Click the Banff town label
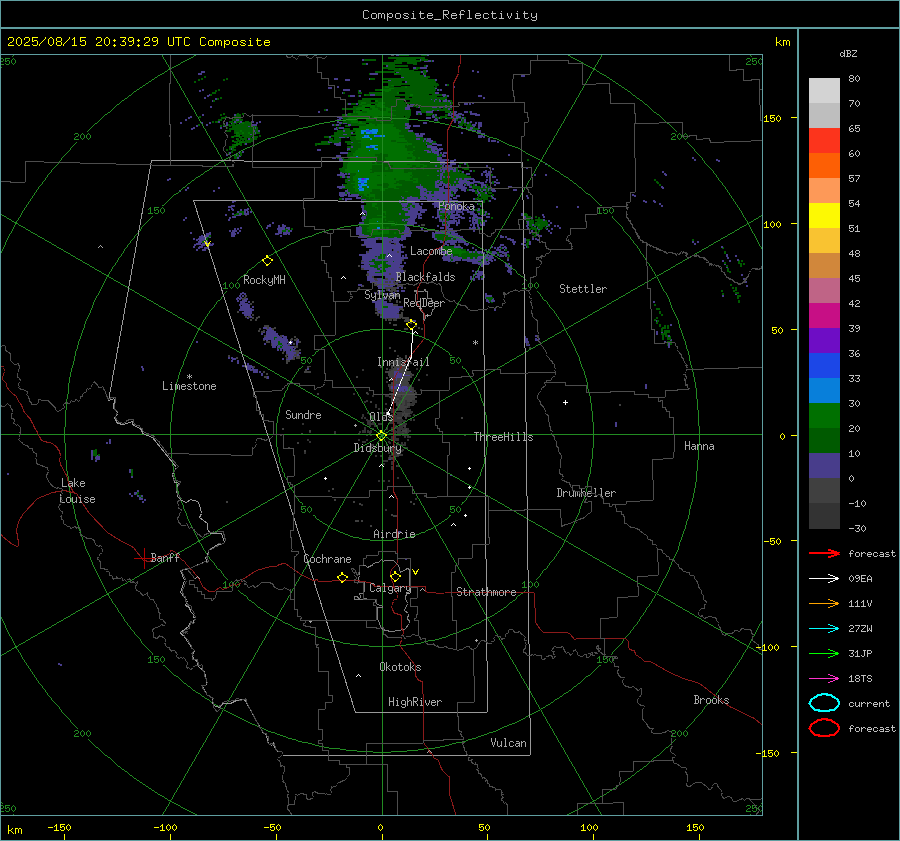Image resolution: width=900 pixels, height=841 pixels. pyautogui.click(x=165, y=557)
